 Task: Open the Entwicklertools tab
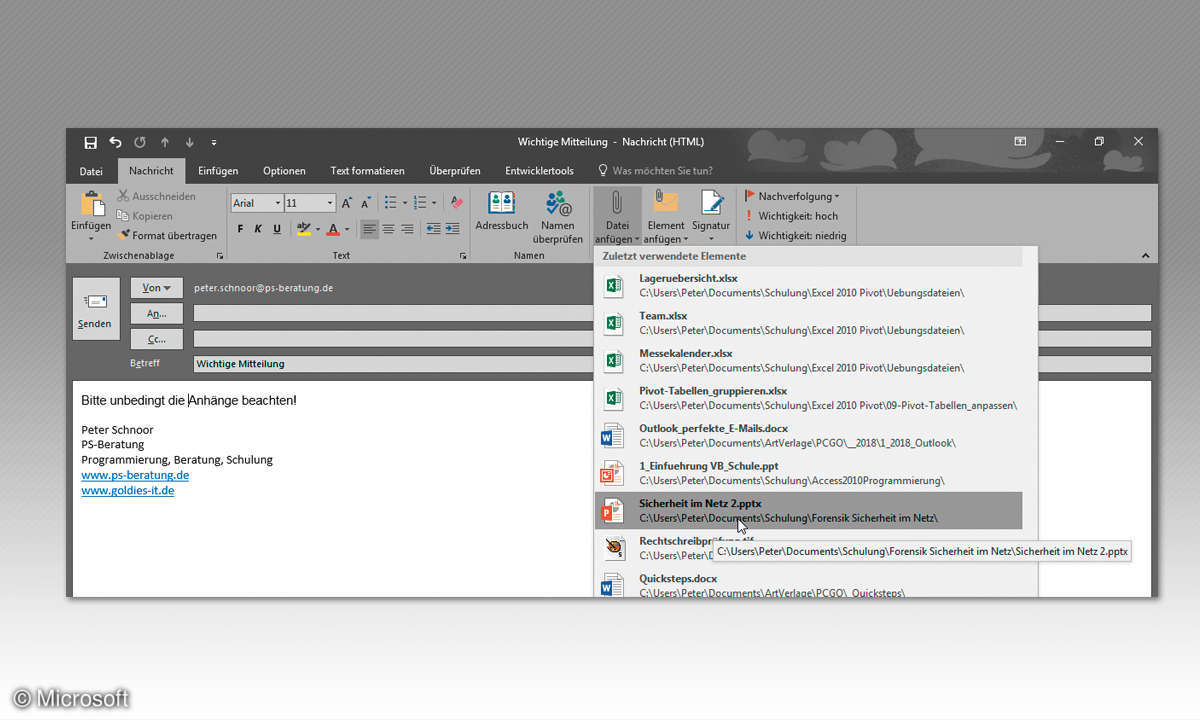pyautogui.click(x=539, y=171)
